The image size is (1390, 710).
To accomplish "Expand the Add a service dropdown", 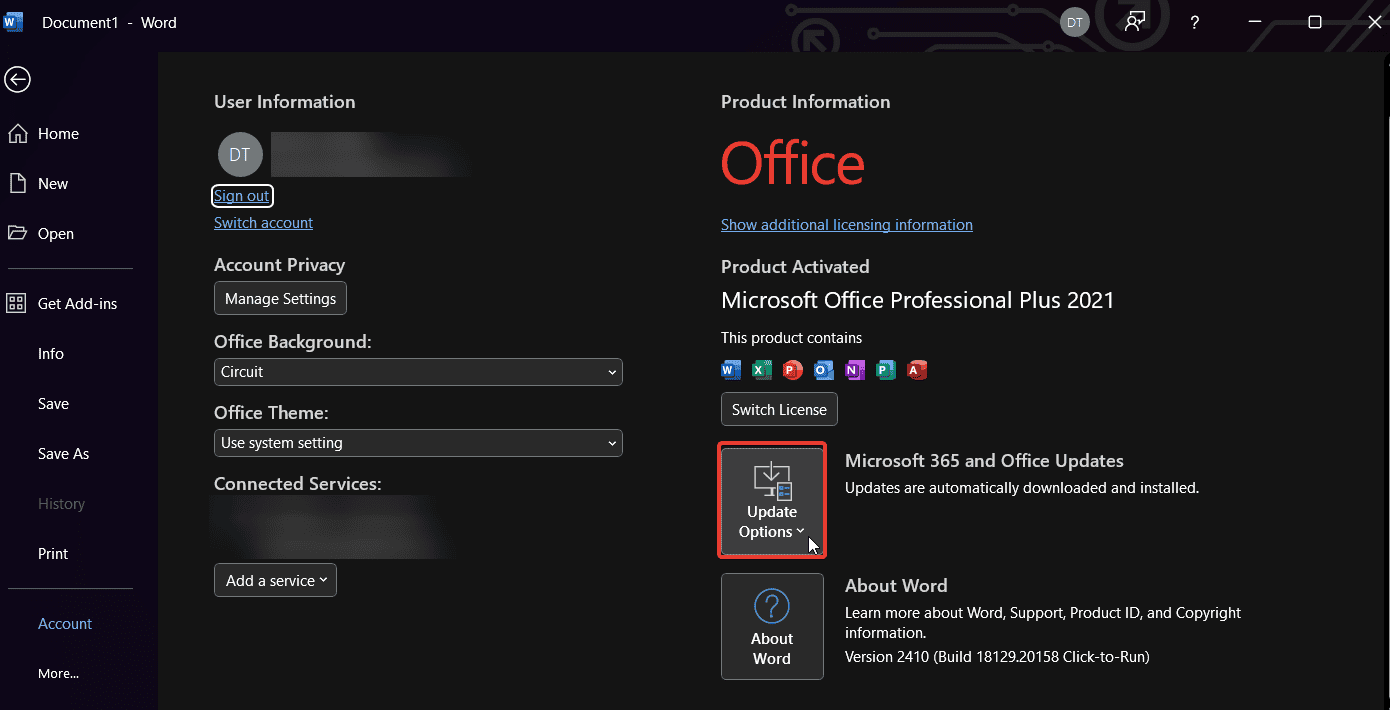I will 275,580.
